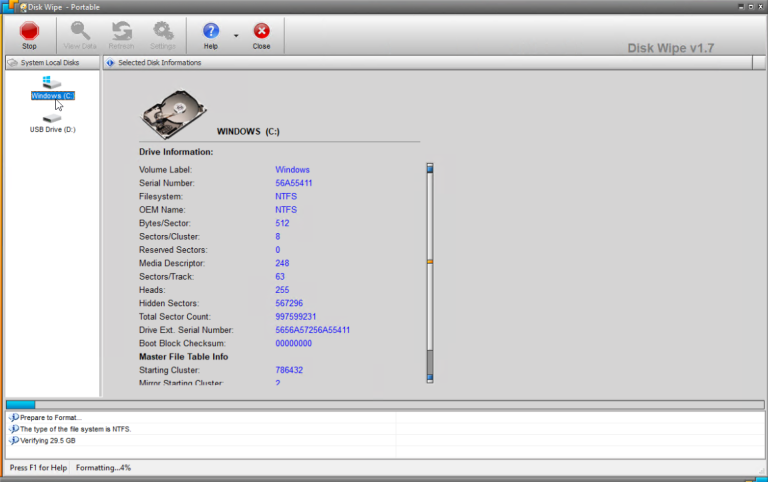Click the Sectors/Track value 63

click(280, 276)
